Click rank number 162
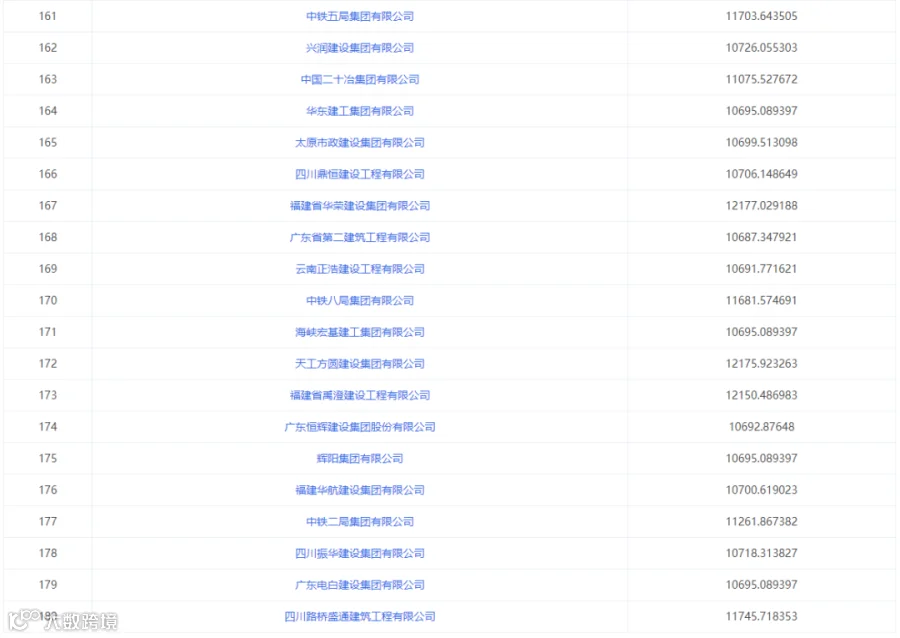 [48, 48]
